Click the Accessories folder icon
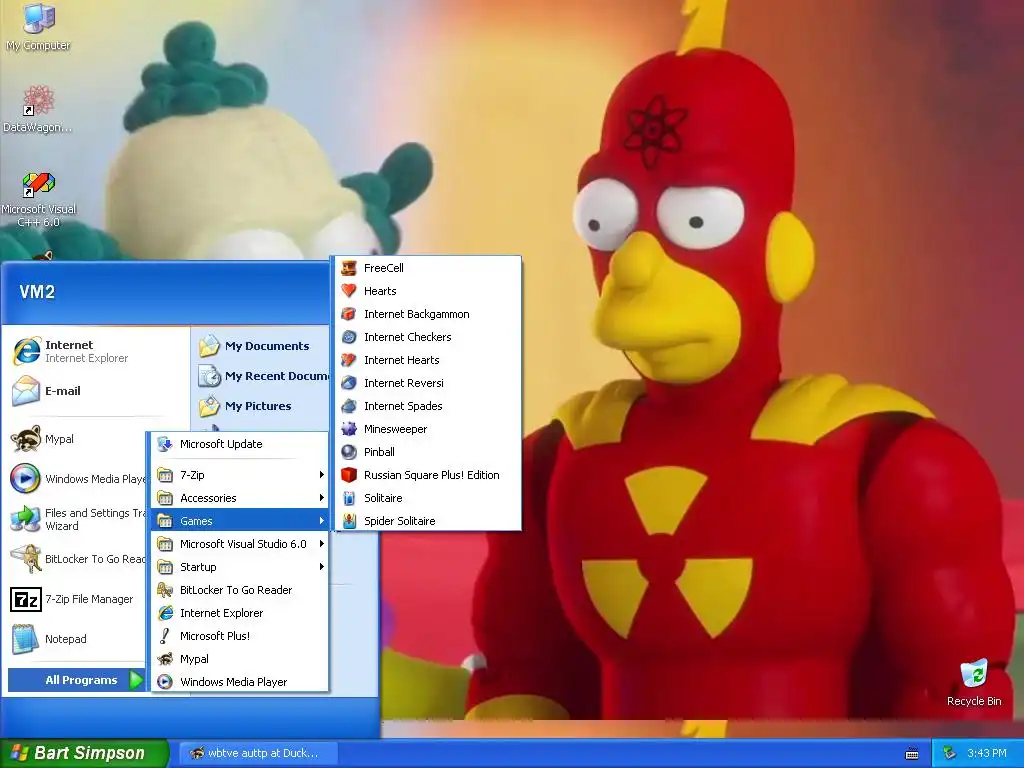This screenshot has width=1024, height=768. pos(165,498)
